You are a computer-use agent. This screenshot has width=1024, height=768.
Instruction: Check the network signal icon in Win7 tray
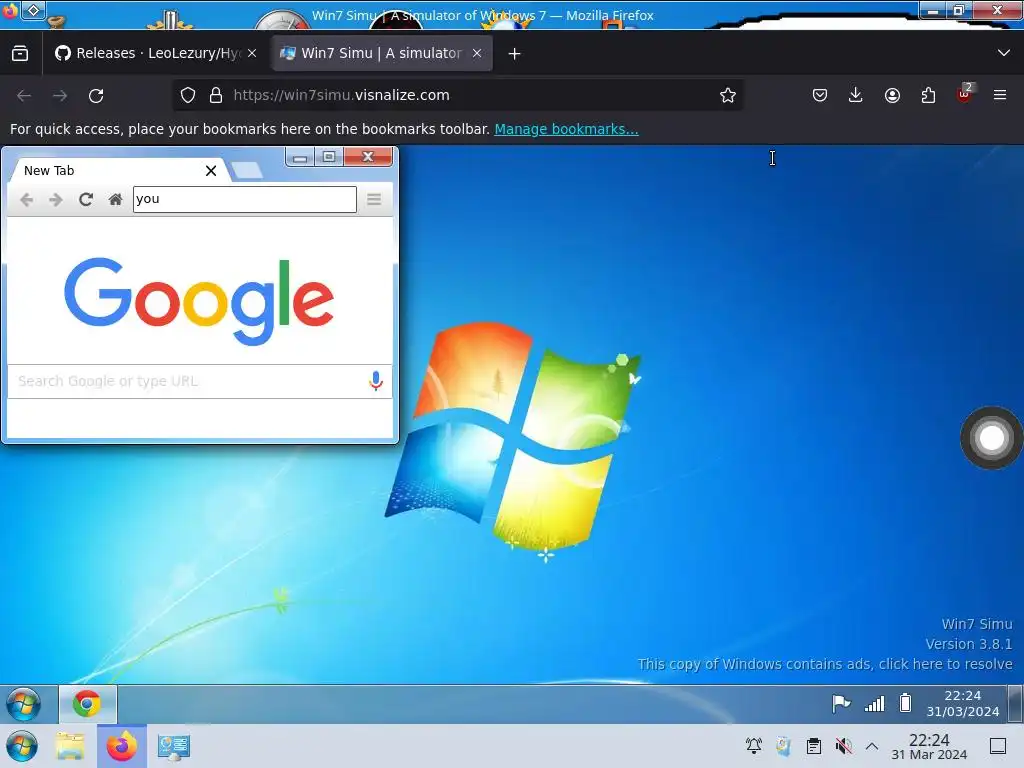point(874,704)
